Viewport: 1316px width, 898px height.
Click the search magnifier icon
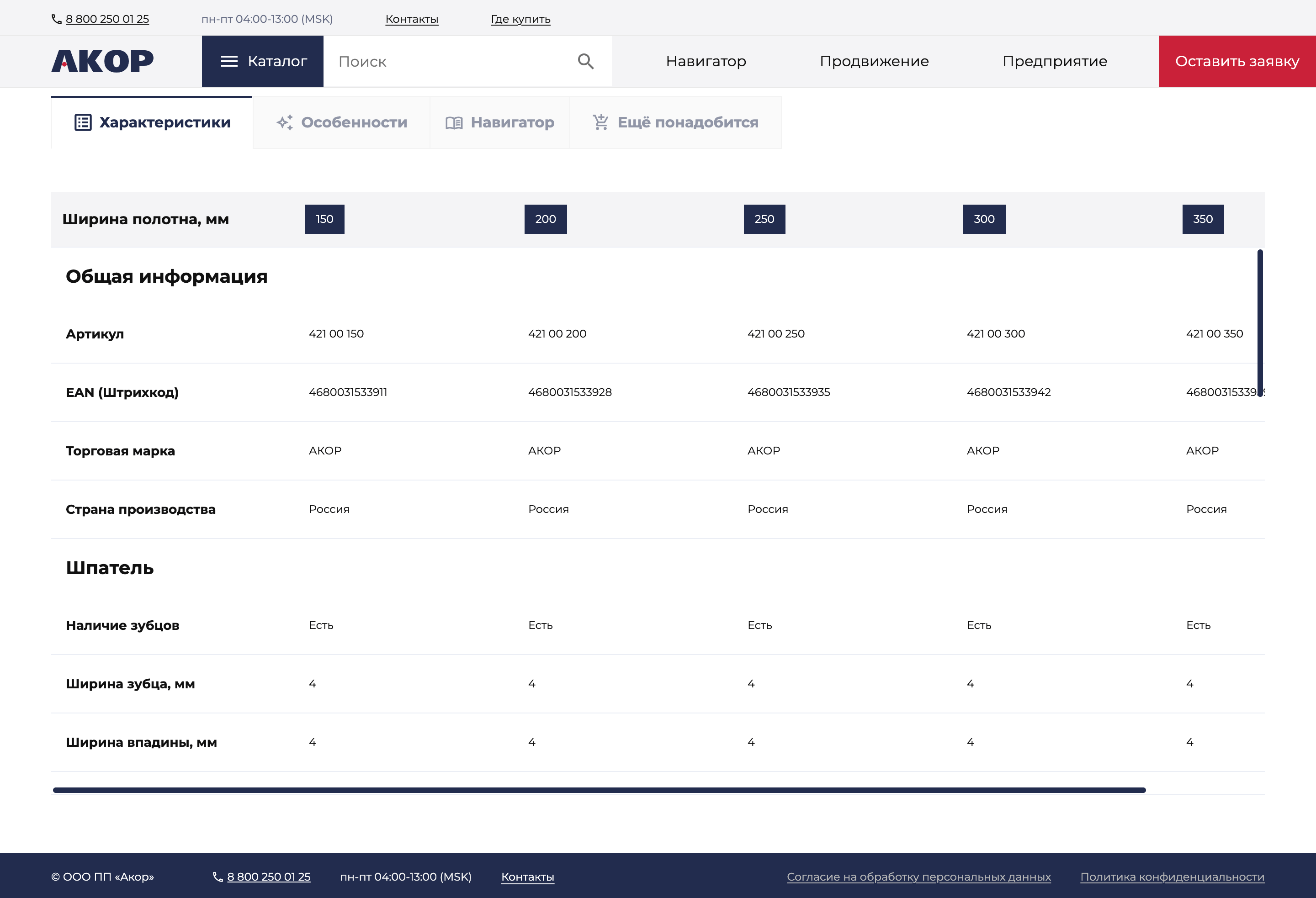point(585,61)
